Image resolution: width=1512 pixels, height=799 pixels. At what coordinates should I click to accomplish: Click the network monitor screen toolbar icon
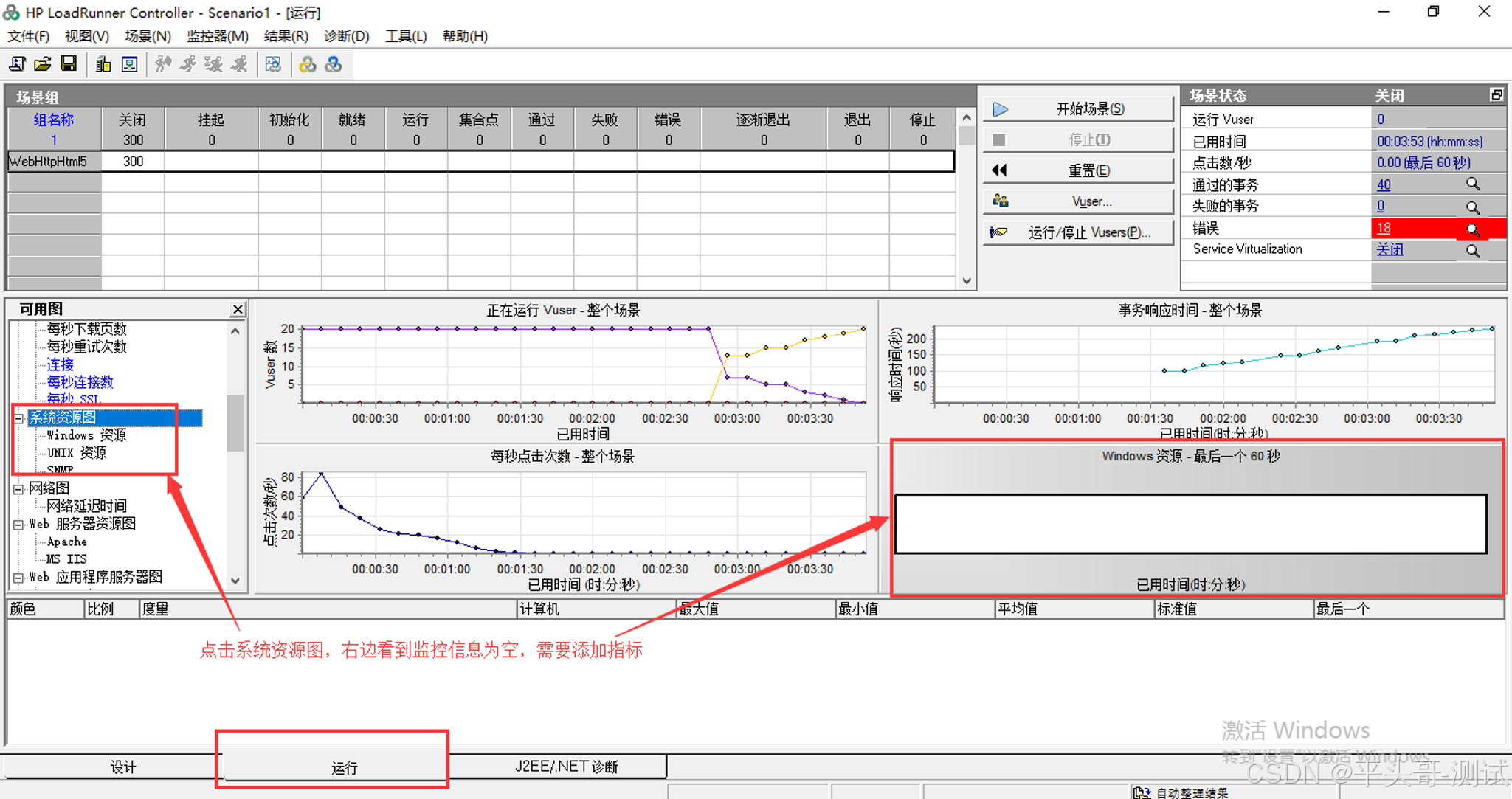tap(130, 65)
